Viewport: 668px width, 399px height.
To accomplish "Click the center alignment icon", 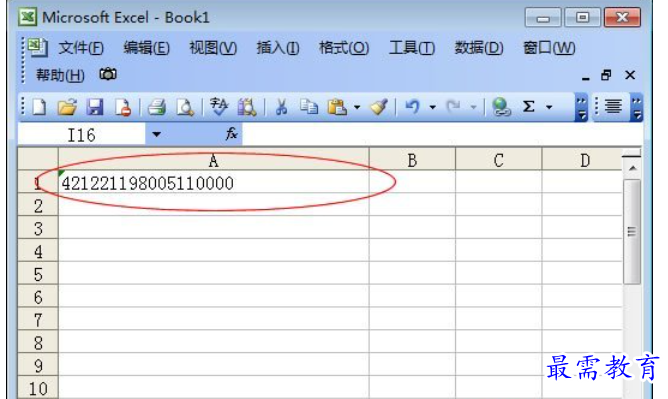I will point(613,106).
